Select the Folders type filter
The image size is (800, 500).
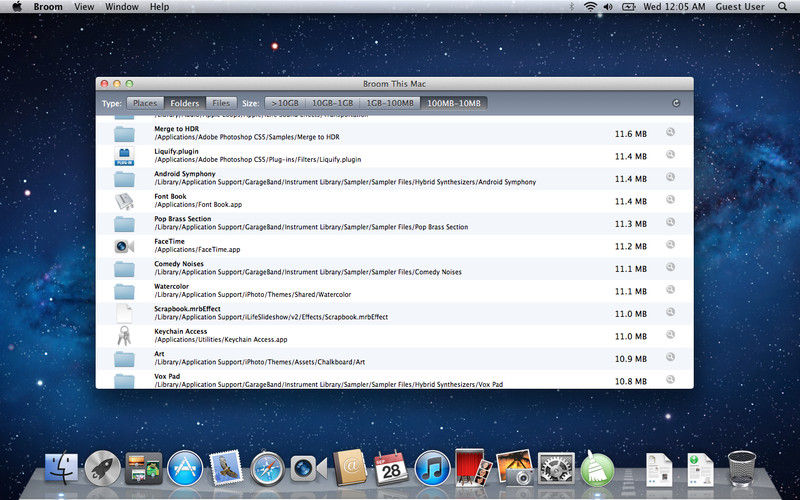[x=185, y=103]
